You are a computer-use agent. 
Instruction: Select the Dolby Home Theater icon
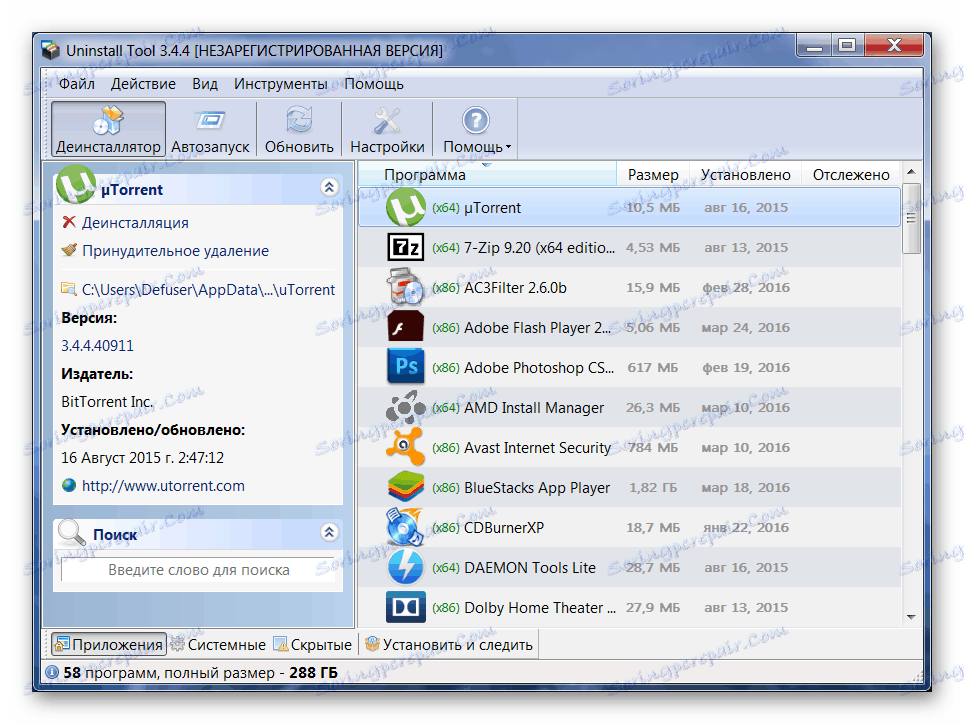pos(406,607)
